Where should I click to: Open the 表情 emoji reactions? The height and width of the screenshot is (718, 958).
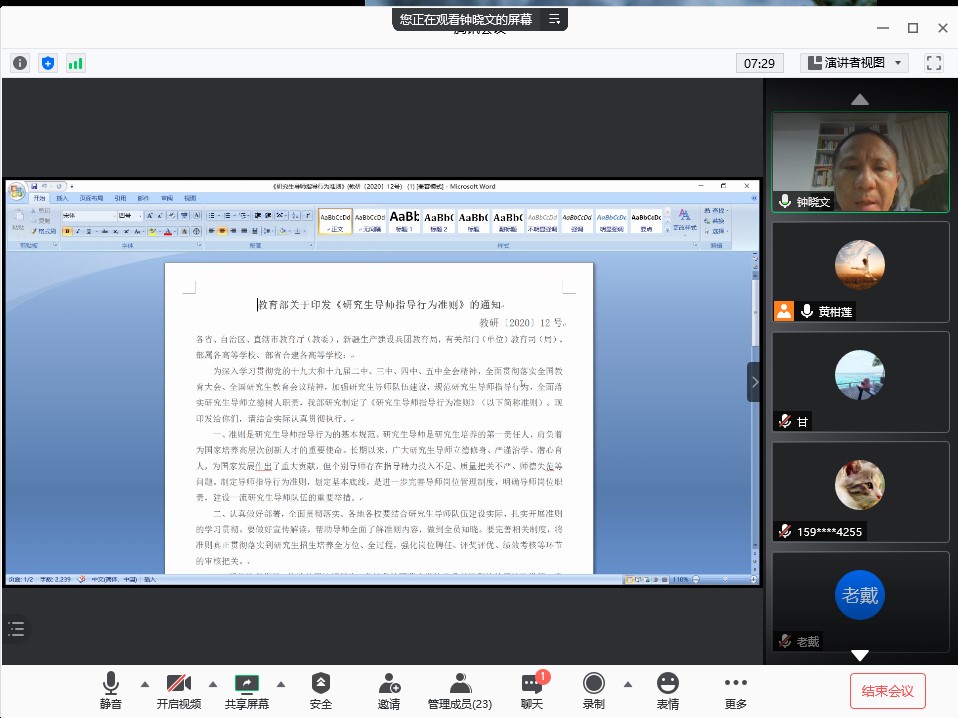[667, 690]
